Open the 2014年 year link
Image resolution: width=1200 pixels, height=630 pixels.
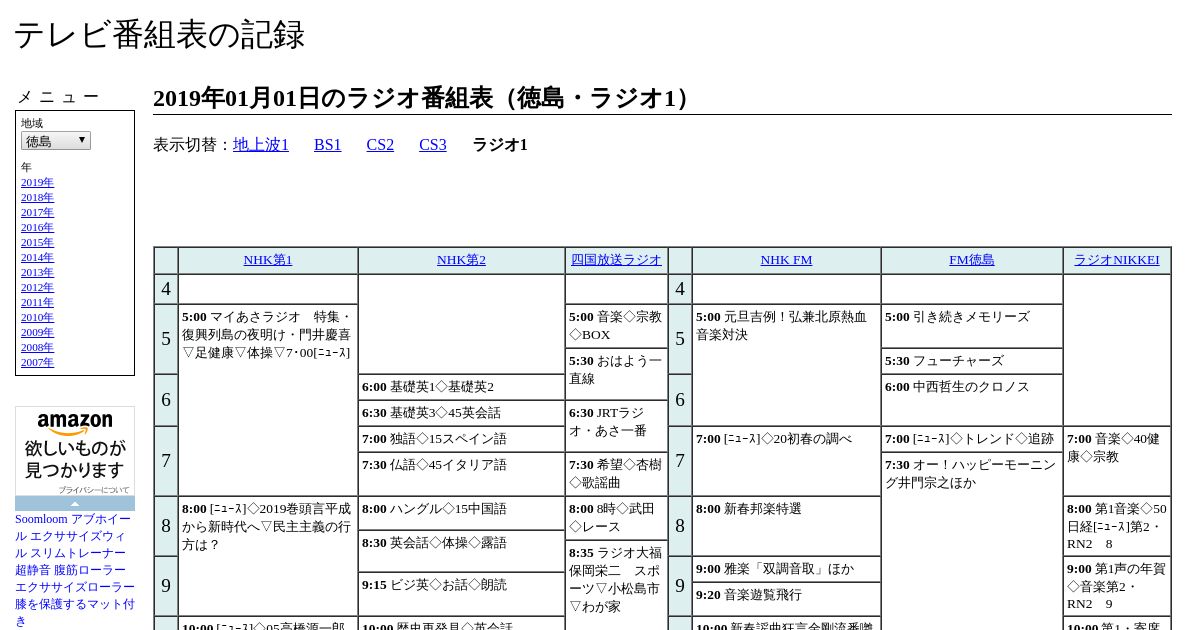37,257
